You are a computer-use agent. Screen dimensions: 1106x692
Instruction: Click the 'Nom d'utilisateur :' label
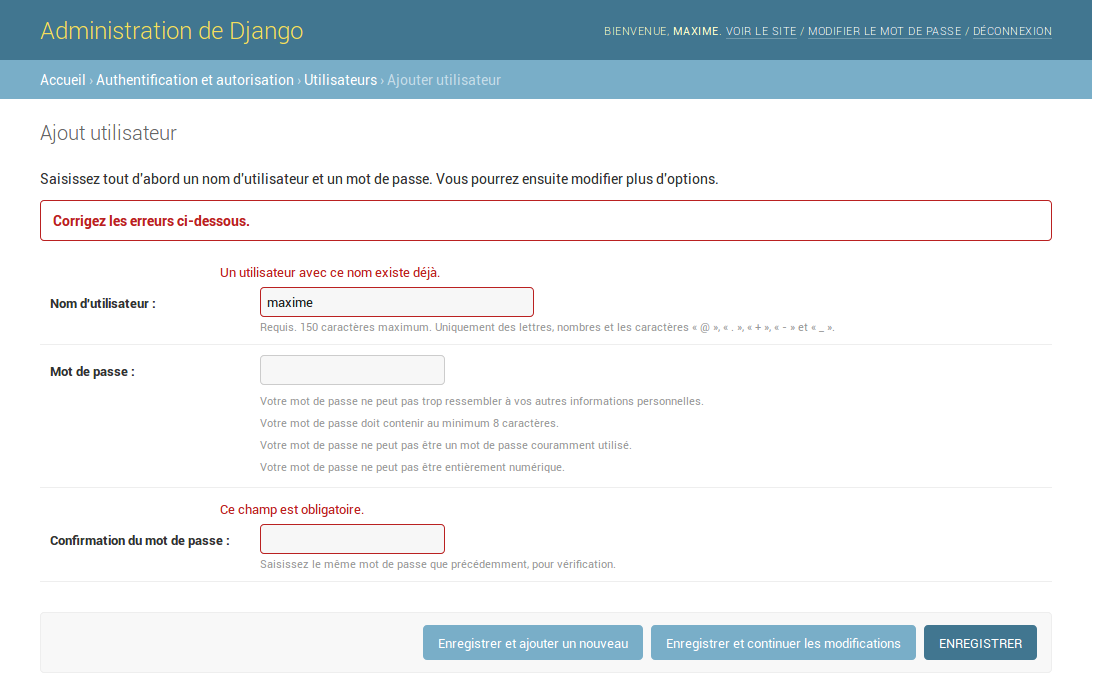pos(103,303)
